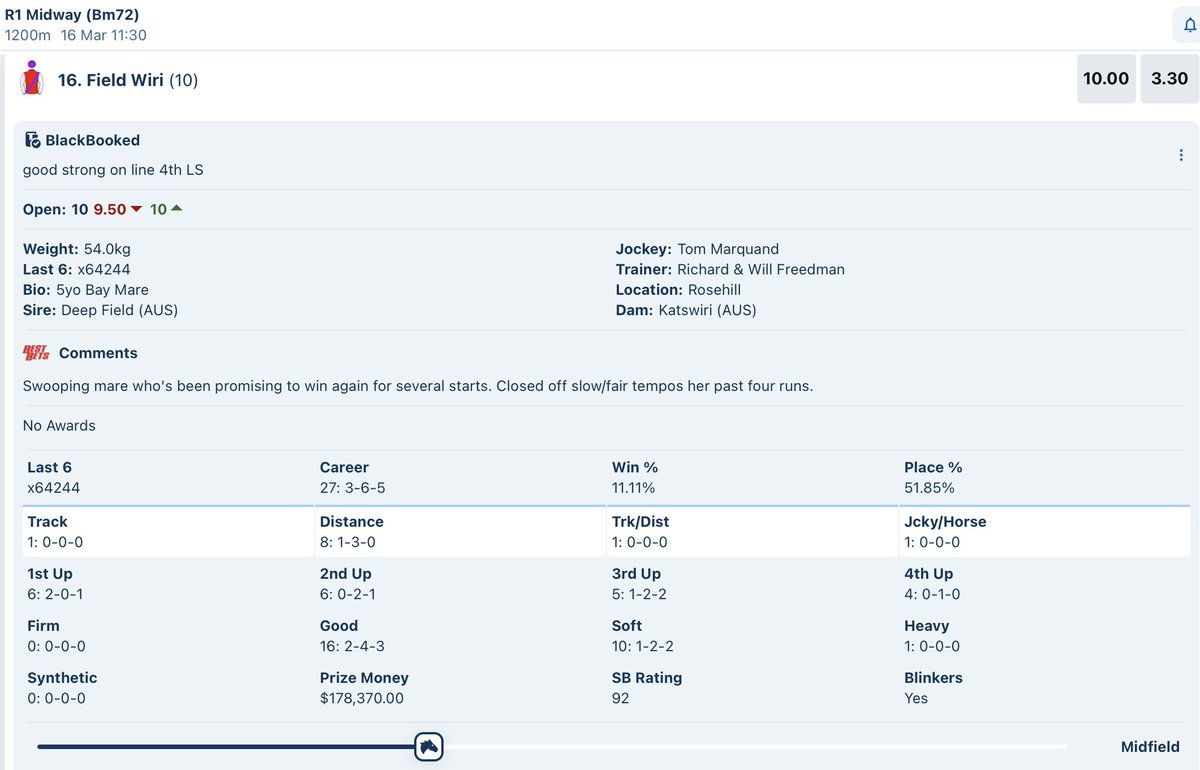Image resolution: width=1200 pixels, height=770 pixels.
Task: Click the Midfield speed map label
Action: (x=1150, y=747)
